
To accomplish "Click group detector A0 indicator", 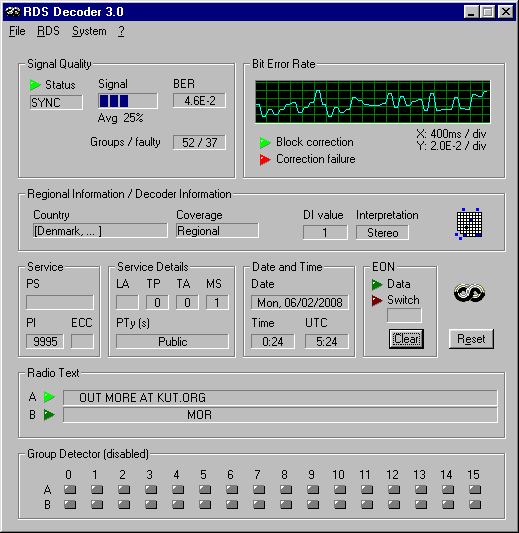I will click(x=70, y=489).
